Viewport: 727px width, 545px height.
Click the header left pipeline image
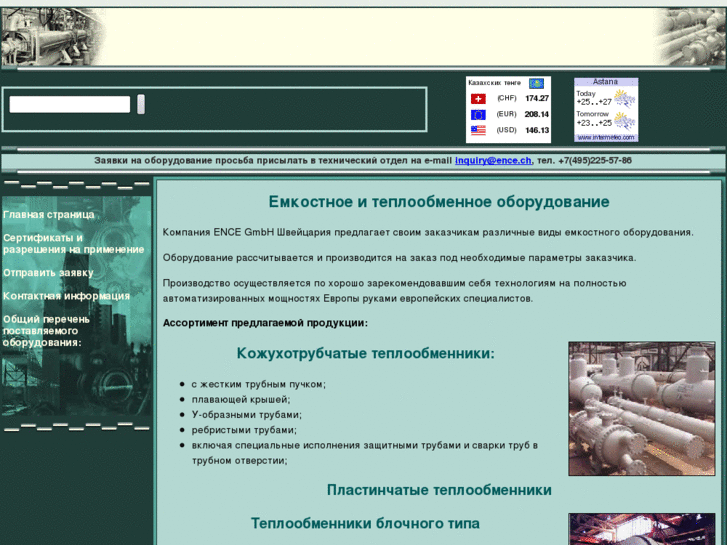coord(52,37)
